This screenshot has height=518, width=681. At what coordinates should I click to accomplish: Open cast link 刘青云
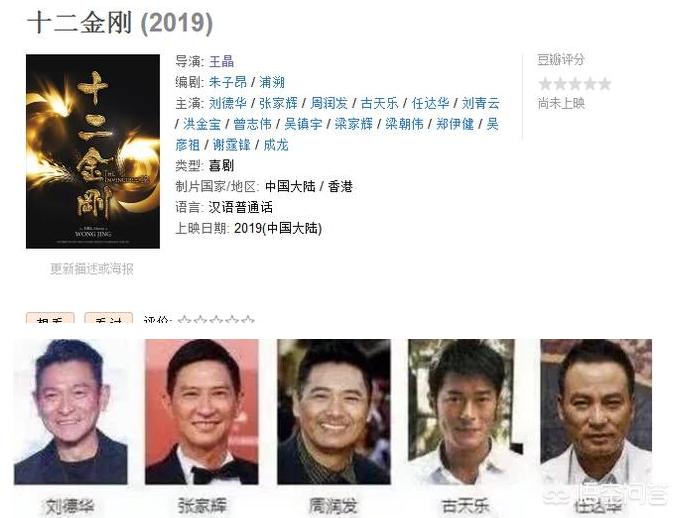tap(480, 103)
